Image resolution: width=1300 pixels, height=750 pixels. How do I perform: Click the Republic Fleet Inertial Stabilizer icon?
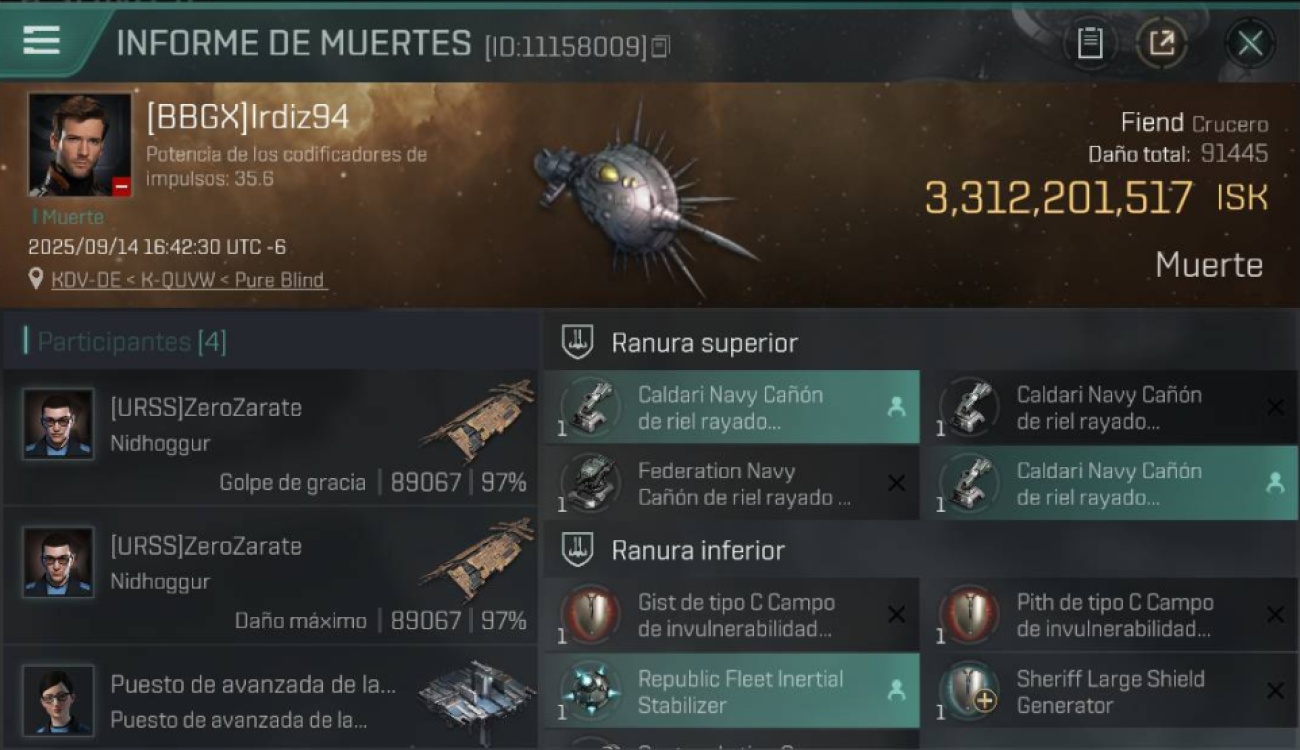(x=590, y=691)
